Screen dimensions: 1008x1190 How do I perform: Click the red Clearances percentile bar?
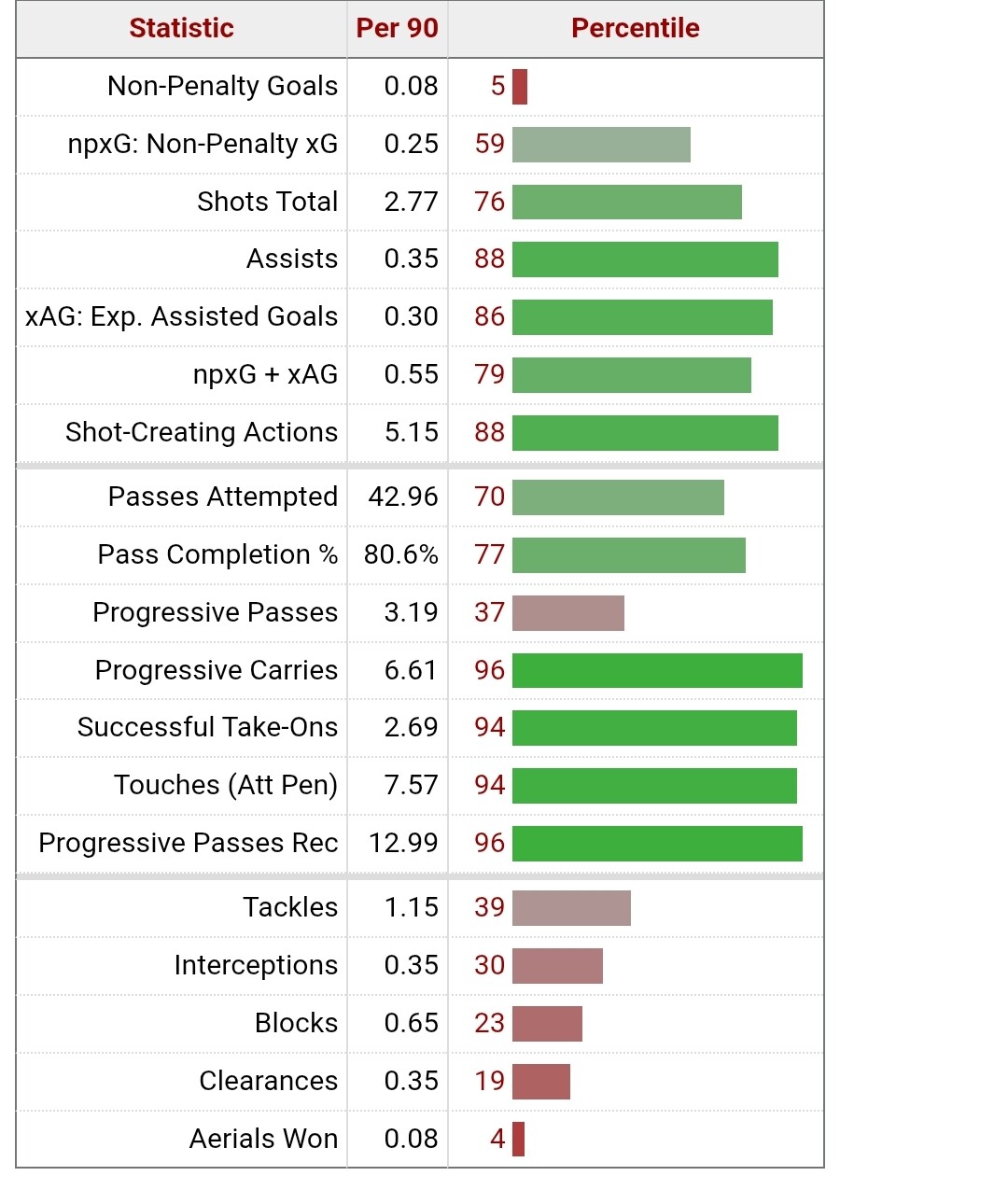(x=541, y=1082)
